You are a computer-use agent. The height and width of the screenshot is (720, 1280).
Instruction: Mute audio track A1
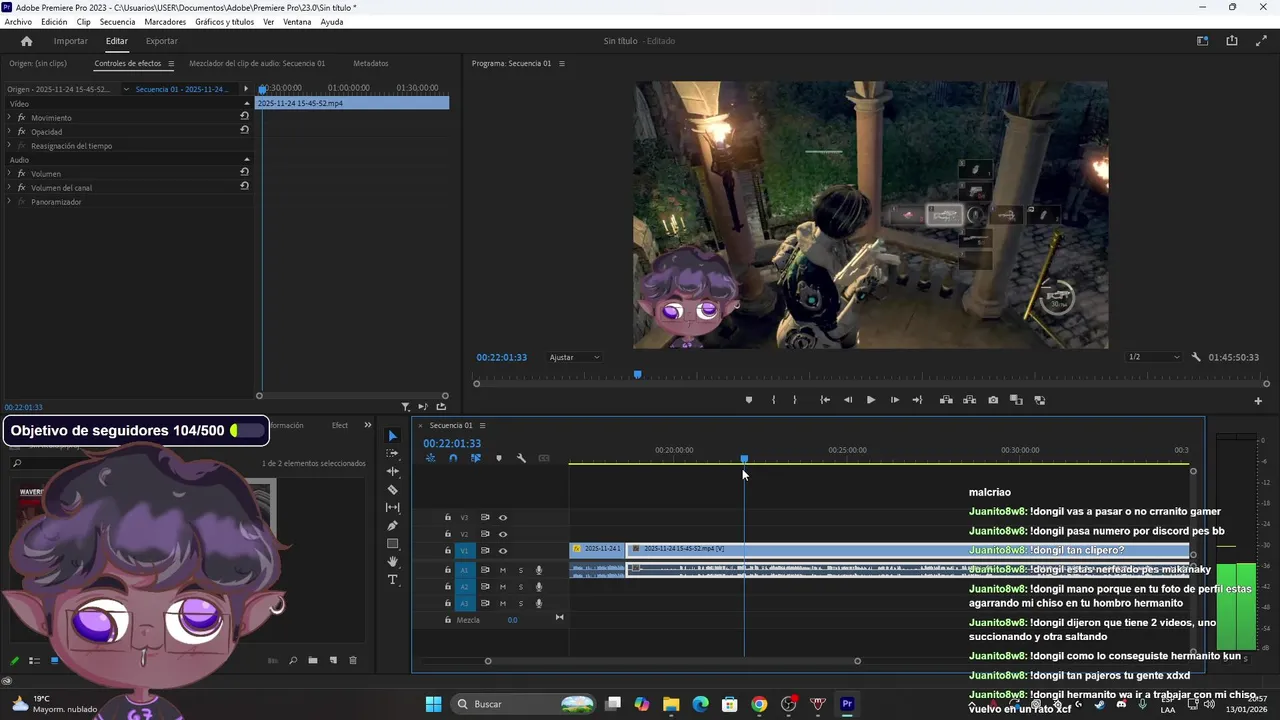point(503,570)
